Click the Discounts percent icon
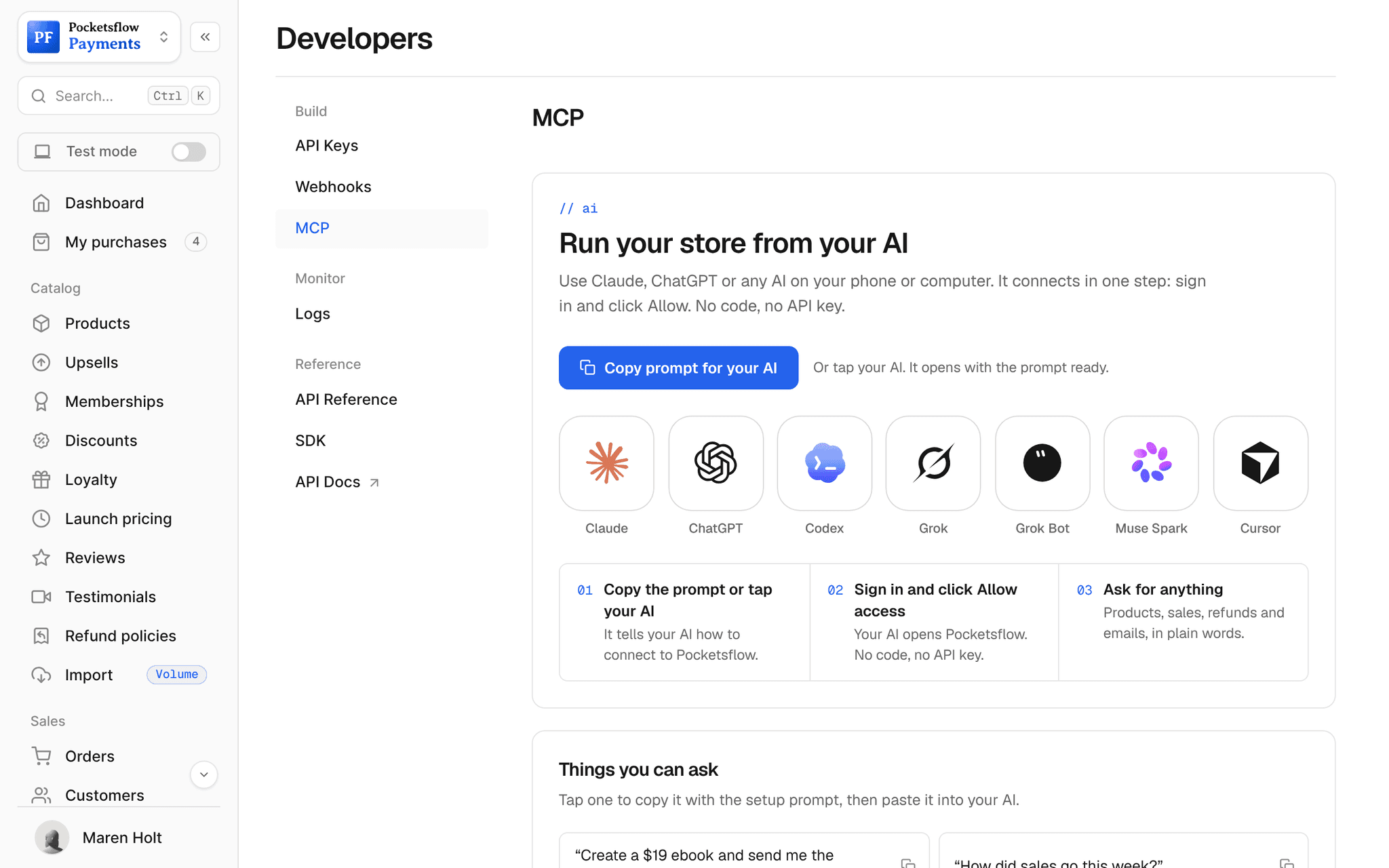 41,440
